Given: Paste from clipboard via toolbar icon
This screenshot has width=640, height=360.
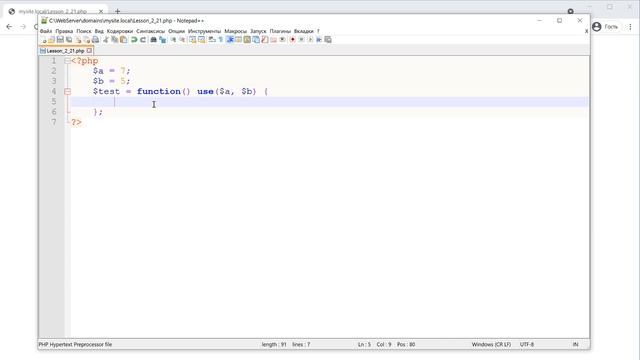Looking at the screenshot, I should coord(123,40).
